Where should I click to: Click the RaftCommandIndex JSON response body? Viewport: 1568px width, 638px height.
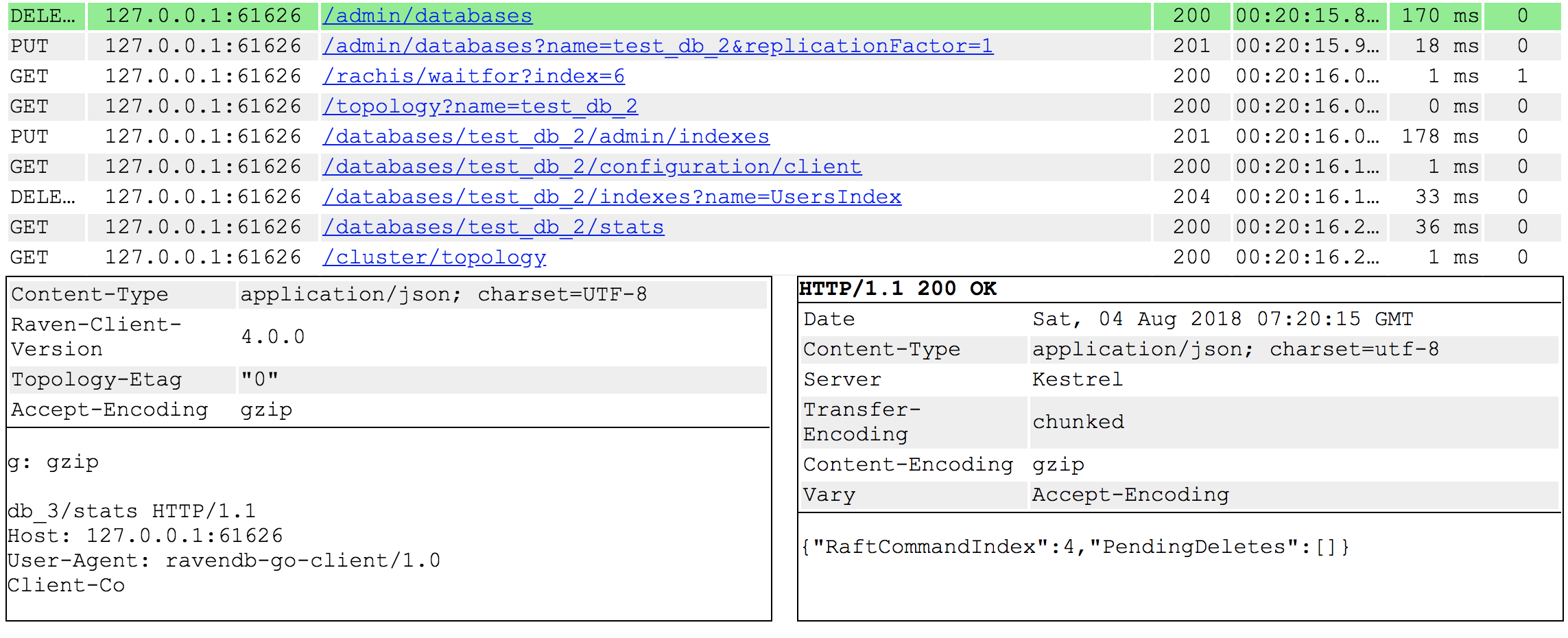point(1076,547)
